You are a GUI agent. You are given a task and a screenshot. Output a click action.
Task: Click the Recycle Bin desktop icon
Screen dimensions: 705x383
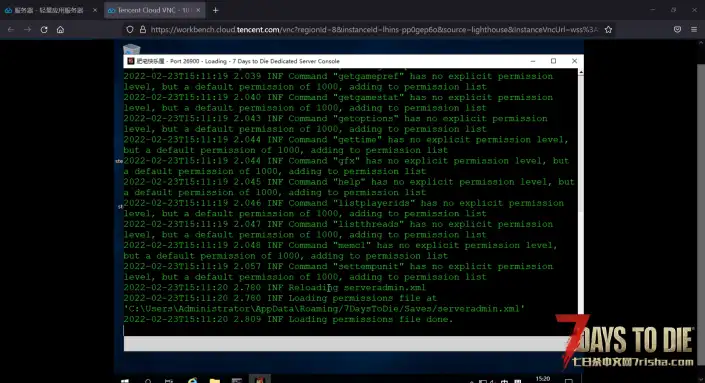click(x=132, y=49)
